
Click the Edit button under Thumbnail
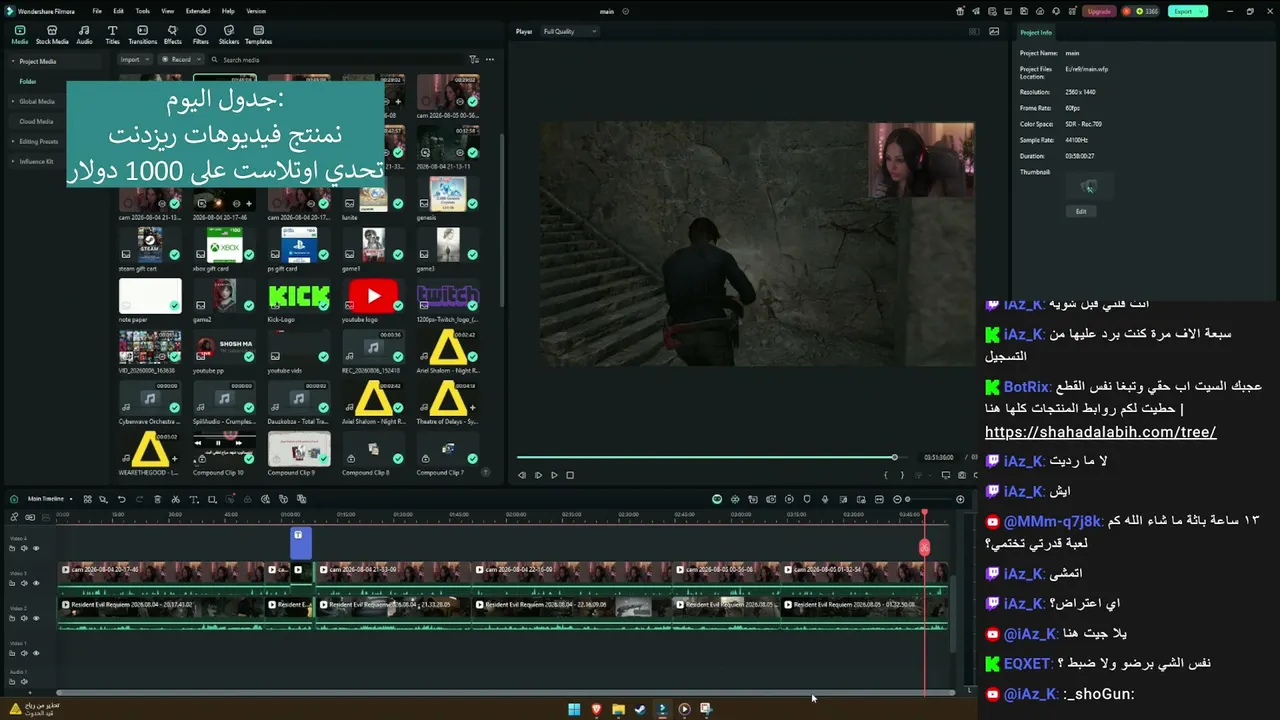click(x=1081, y=211)
